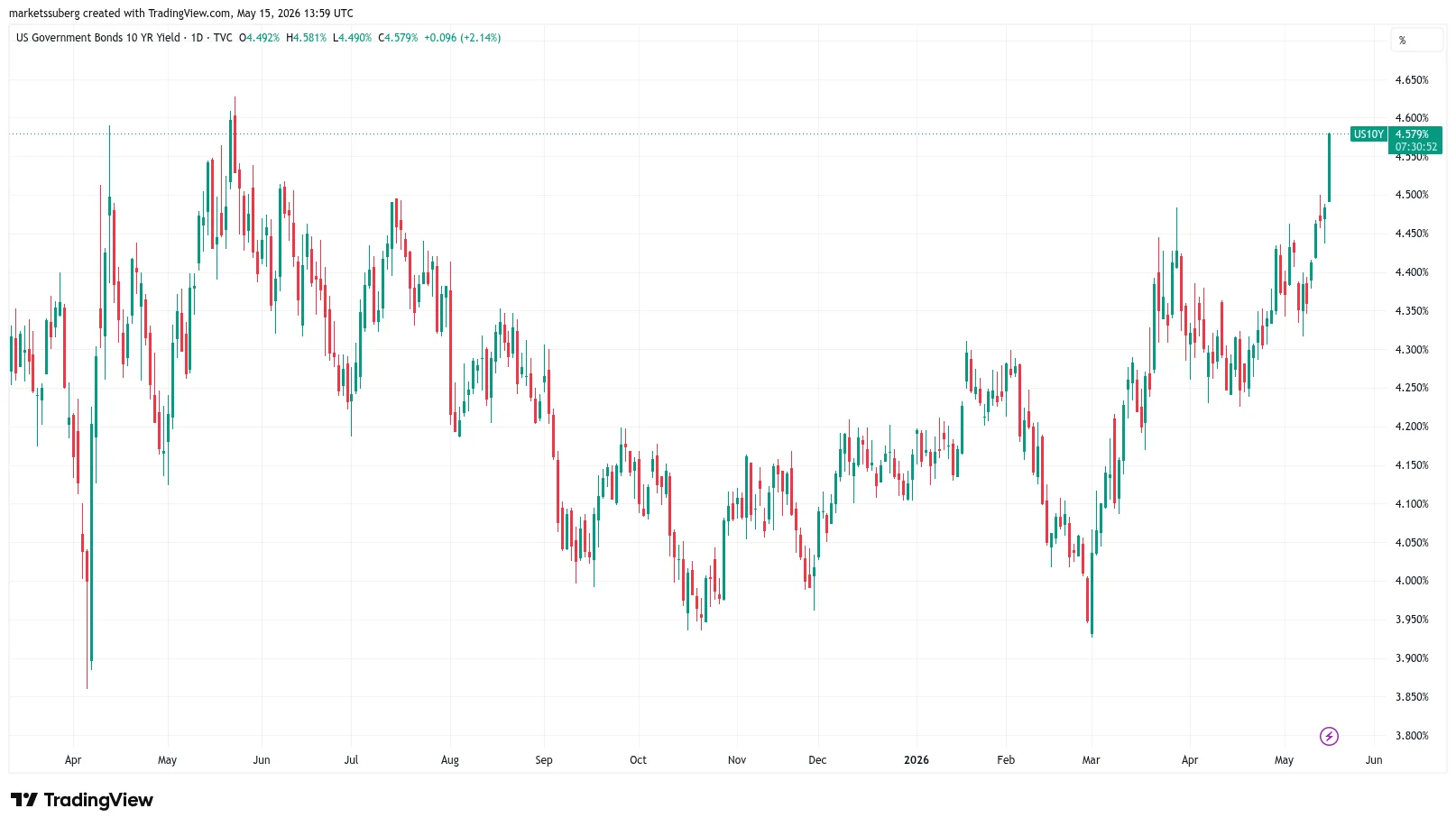Click the 2026 year marker on the time axis
Viewport: 1456px width, 827px height.
click(x=917, y=760)
